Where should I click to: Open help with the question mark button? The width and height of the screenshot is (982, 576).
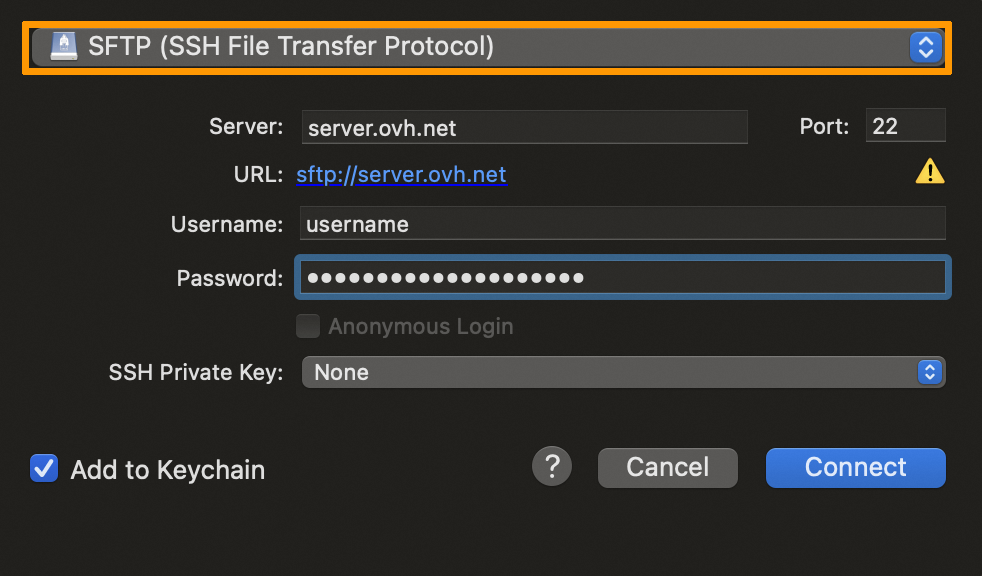pyautogui.click(x=552, y=466)
